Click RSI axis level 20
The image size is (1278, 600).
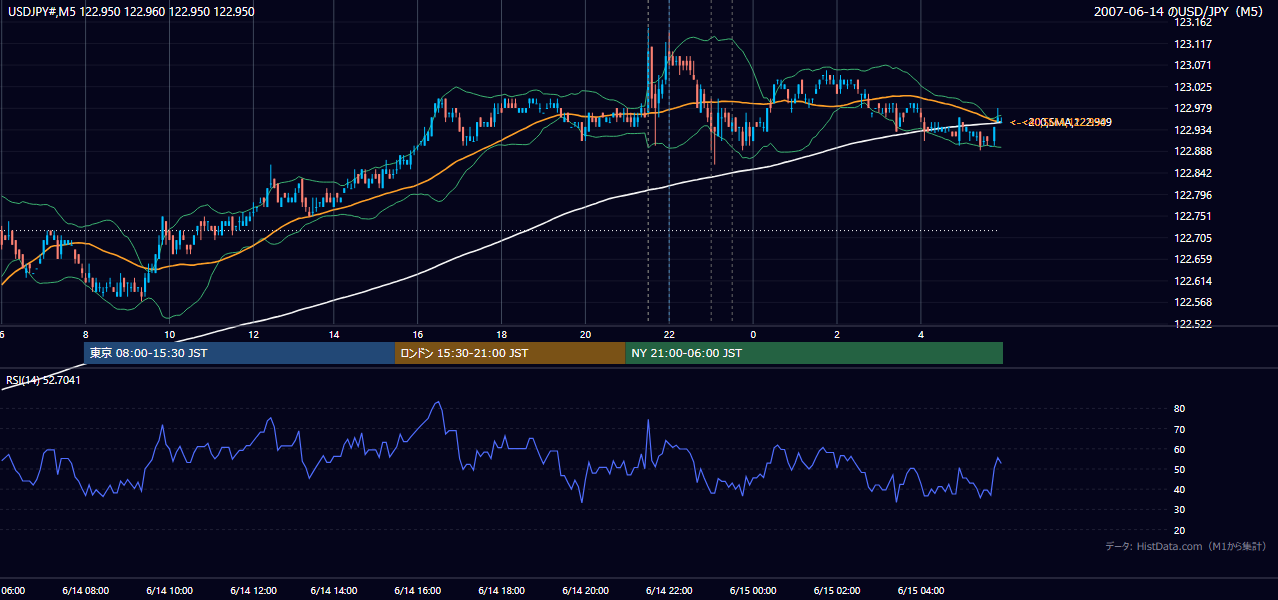(x=1179, y=530)
